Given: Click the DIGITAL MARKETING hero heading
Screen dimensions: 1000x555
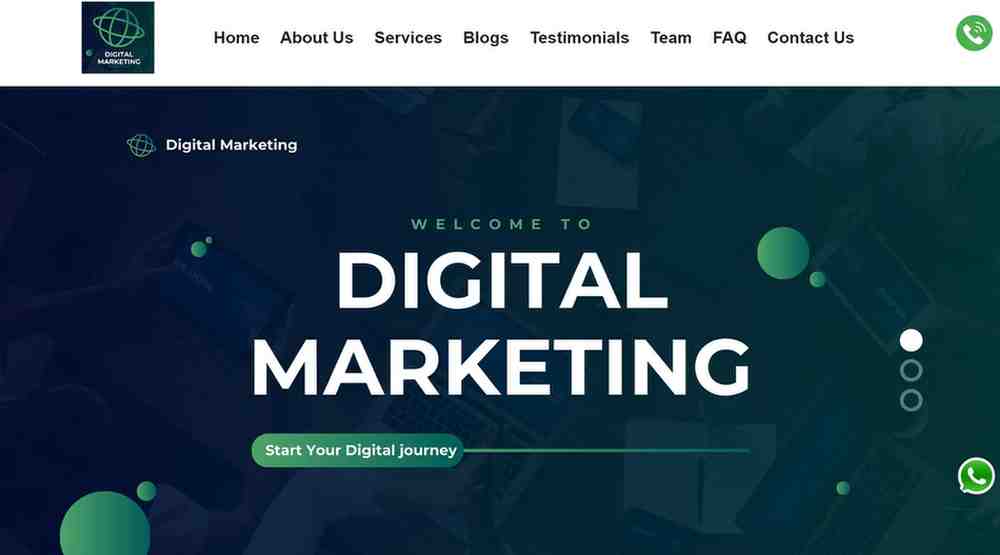Looking at the screenshot, I should click(x=501, y=323).
